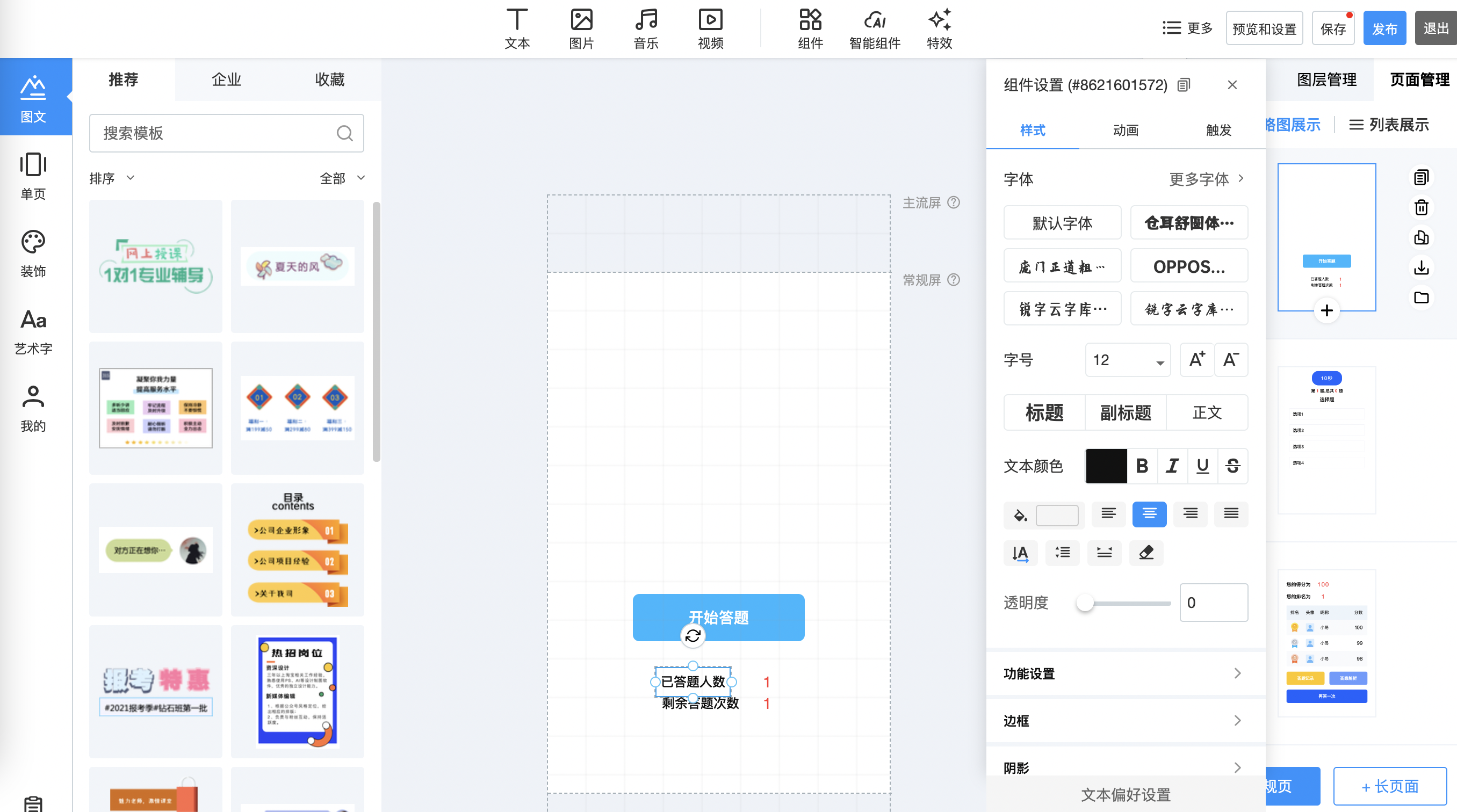Decrease font size with A-
The image size is (1457, 812).
(x=1231, y=360)
